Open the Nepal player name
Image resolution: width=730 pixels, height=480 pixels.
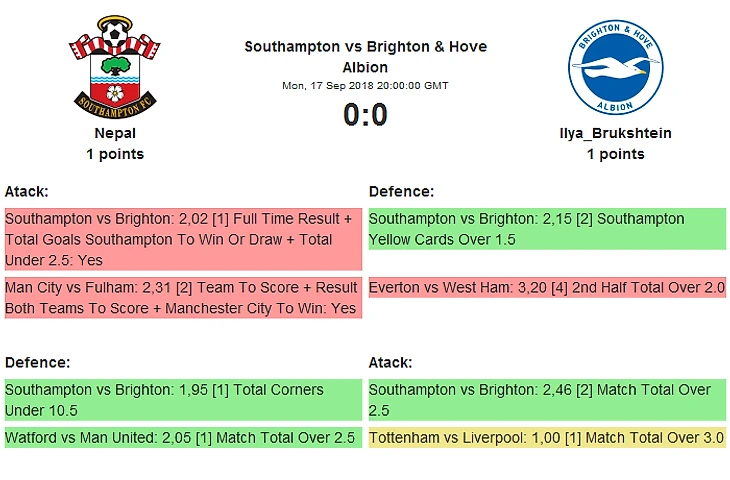(x=115, y=133)
